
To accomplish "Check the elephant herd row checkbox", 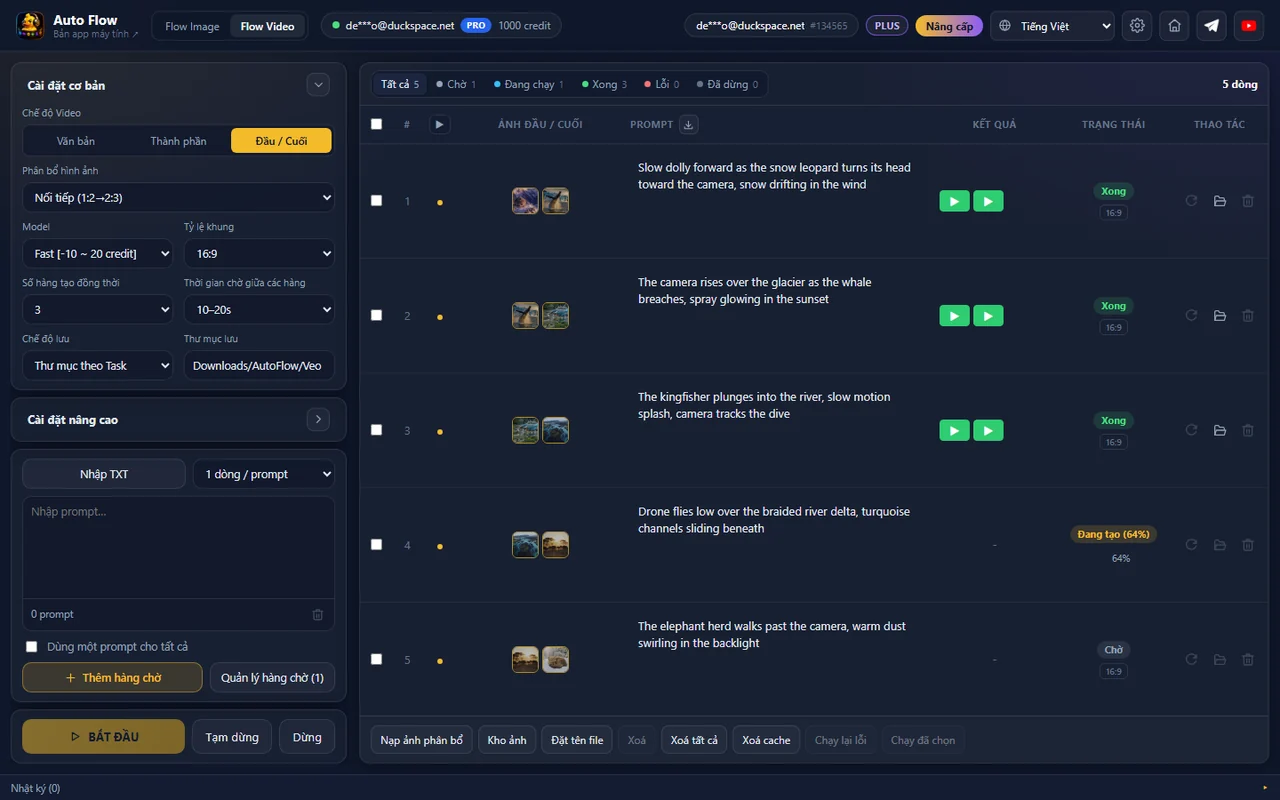I will click(376, 659).
